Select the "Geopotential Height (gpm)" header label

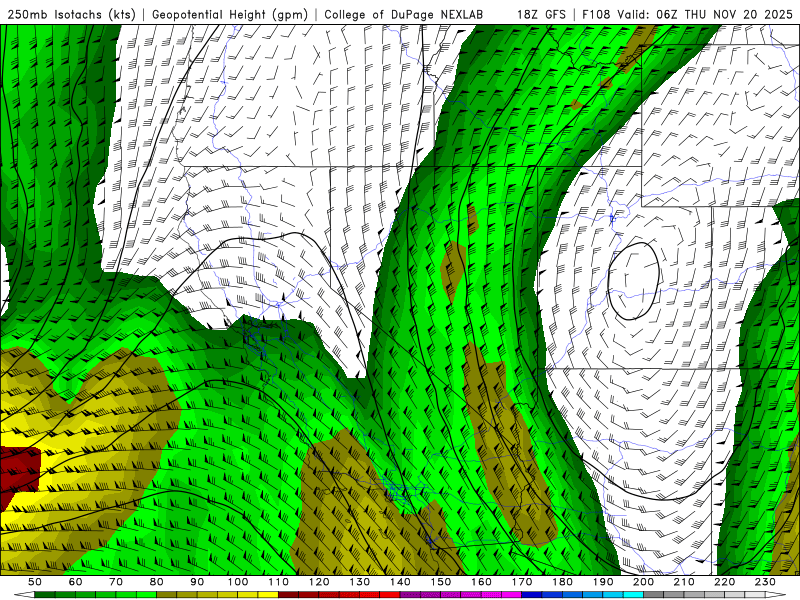pyautogui.click(x=230, y=14)
